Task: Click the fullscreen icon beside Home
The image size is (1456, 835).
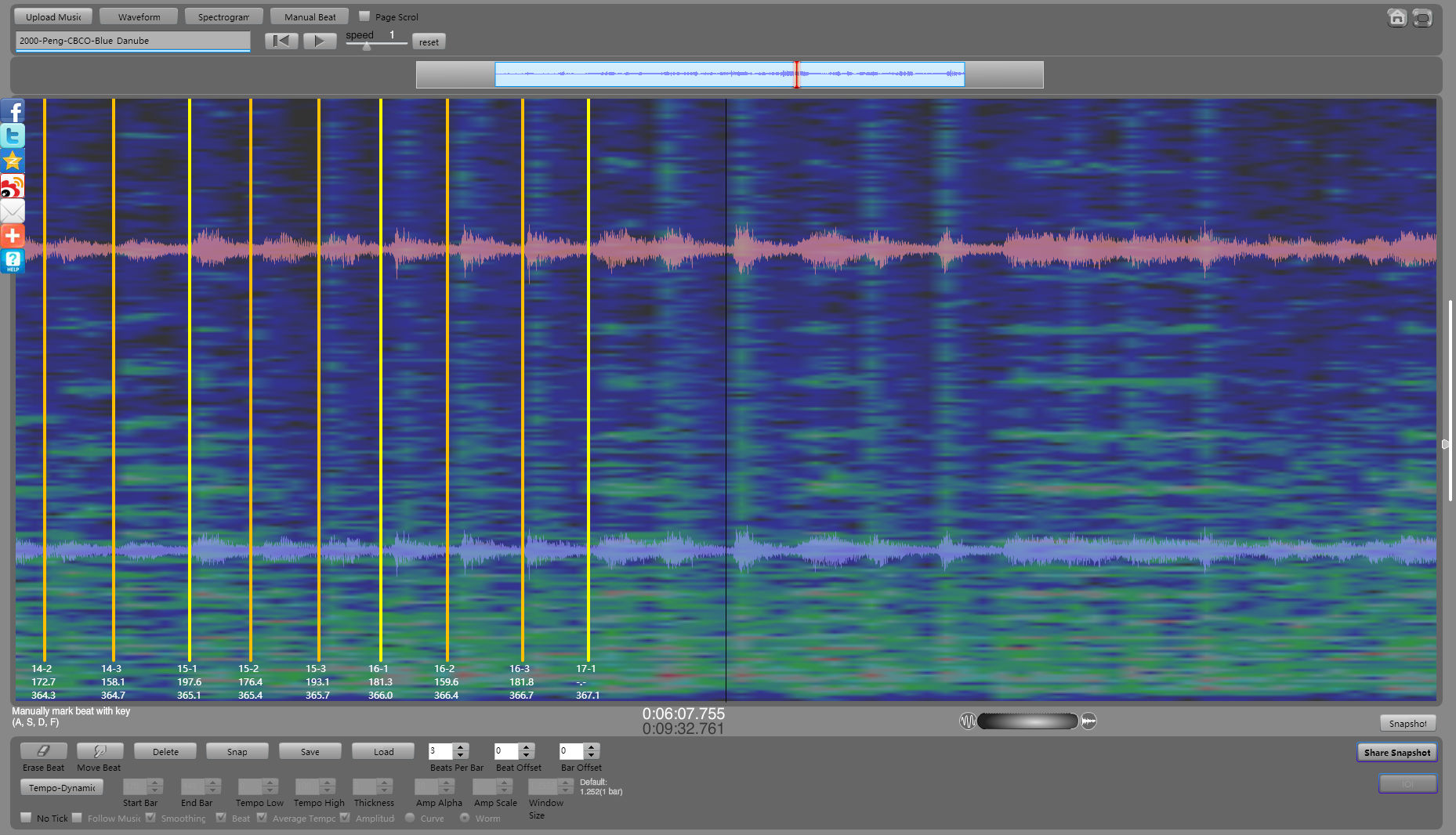Action: [1422, 17]
